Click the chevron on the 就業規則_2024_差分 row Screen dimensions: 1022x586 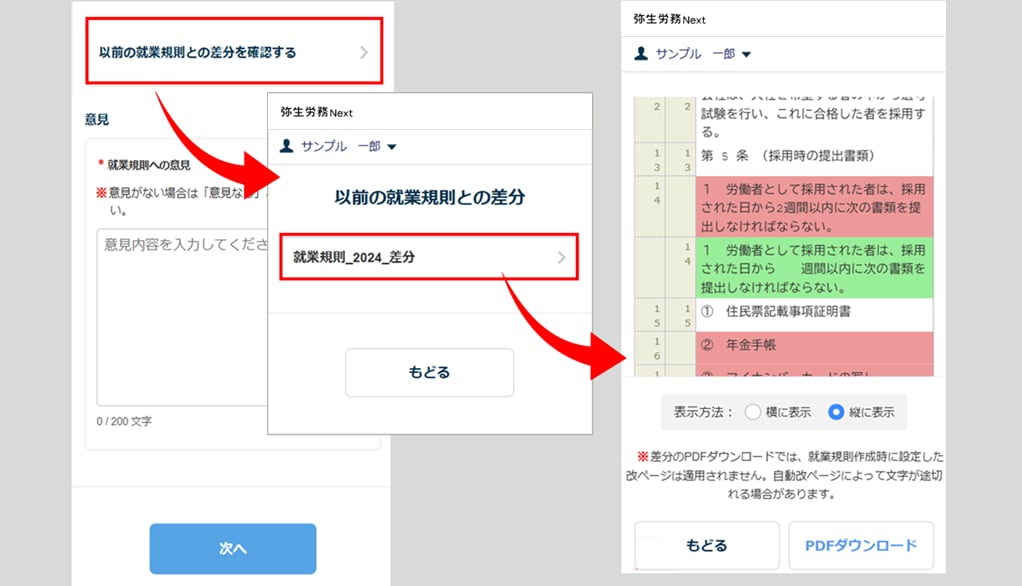coord(561,257)
